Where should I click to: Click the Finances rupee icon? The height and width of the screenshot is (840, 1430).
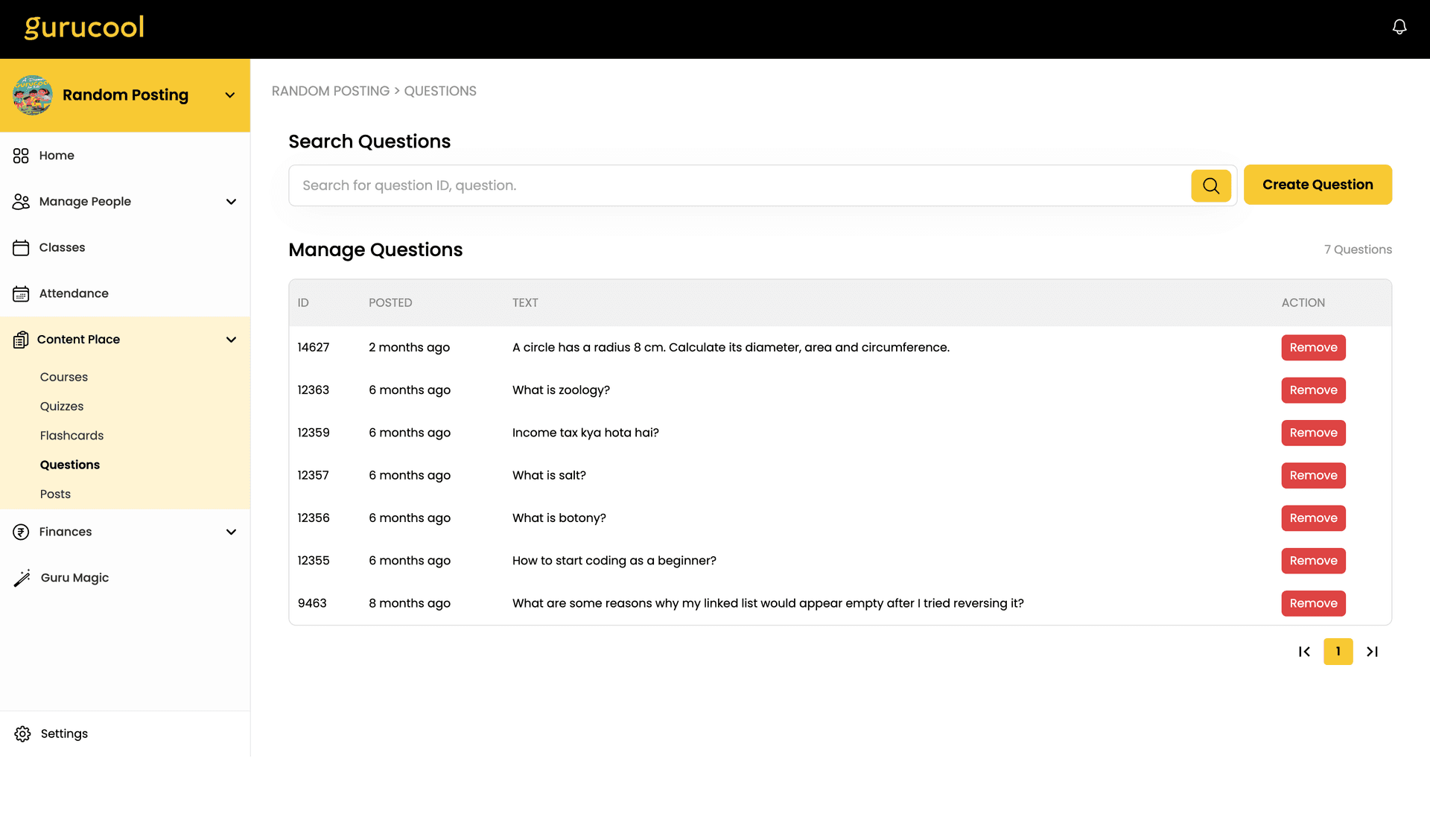click(x=21, y=532)
